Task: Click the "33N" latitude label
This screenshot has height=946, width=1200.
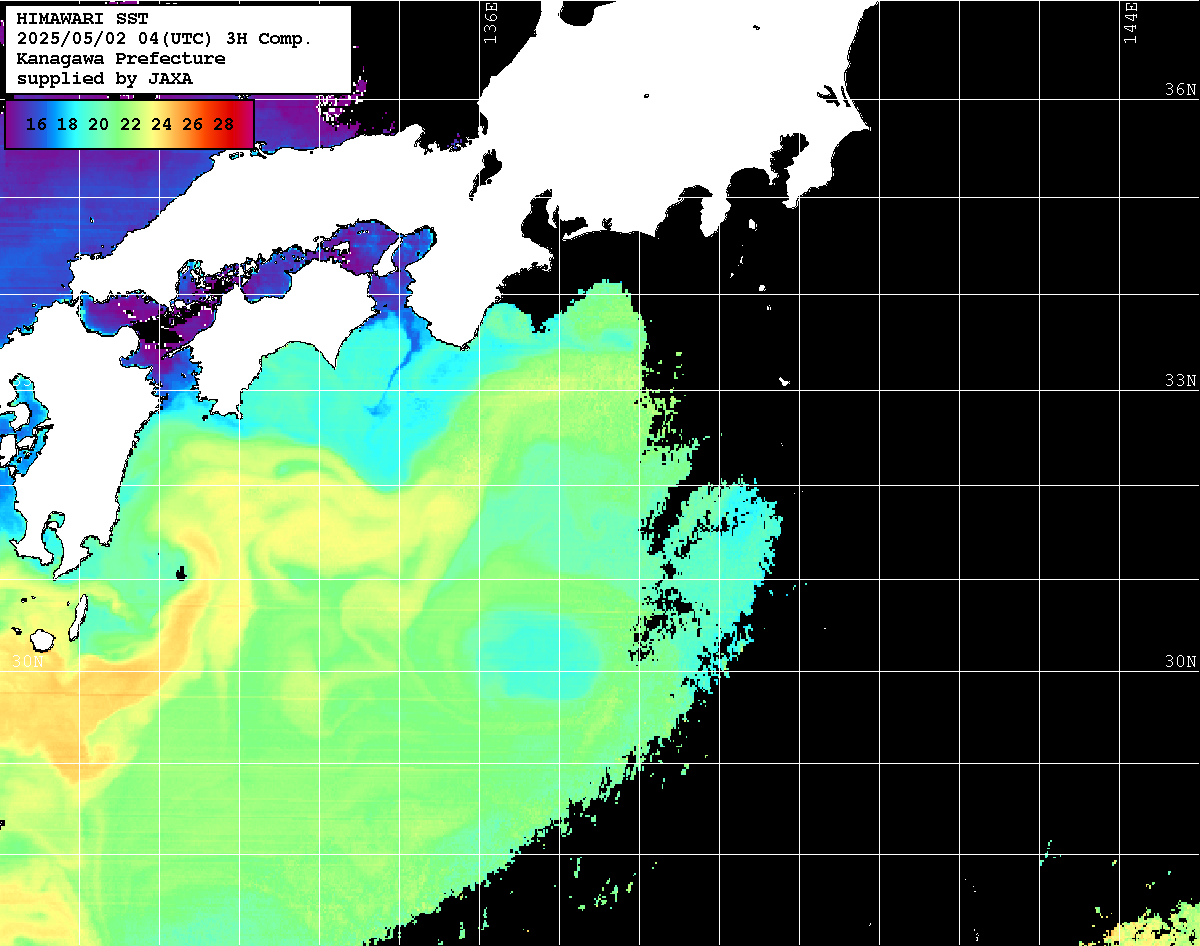Action: tap(1181, 381)
